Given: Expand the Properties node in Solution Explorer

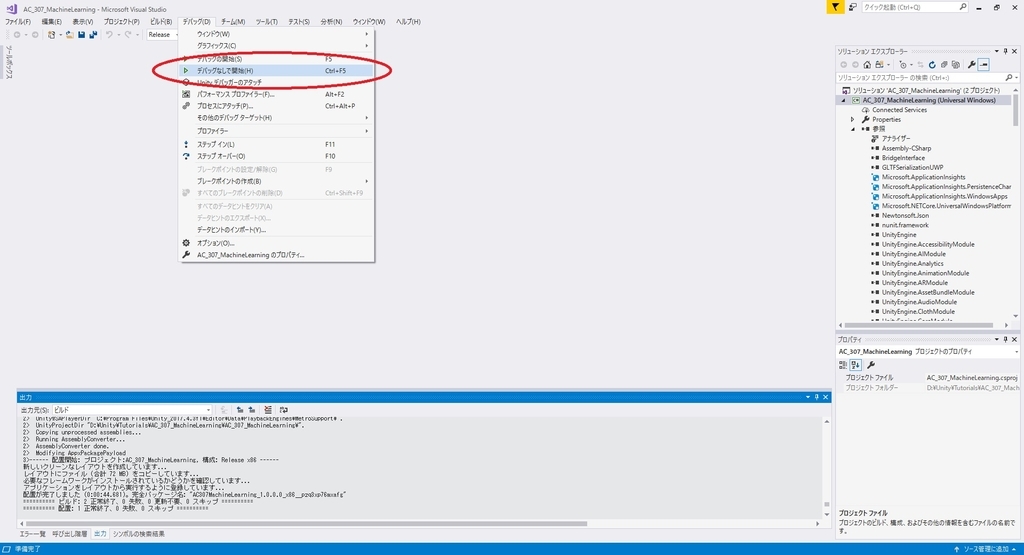Looking at the screenshot, I should tap(852, 119).
